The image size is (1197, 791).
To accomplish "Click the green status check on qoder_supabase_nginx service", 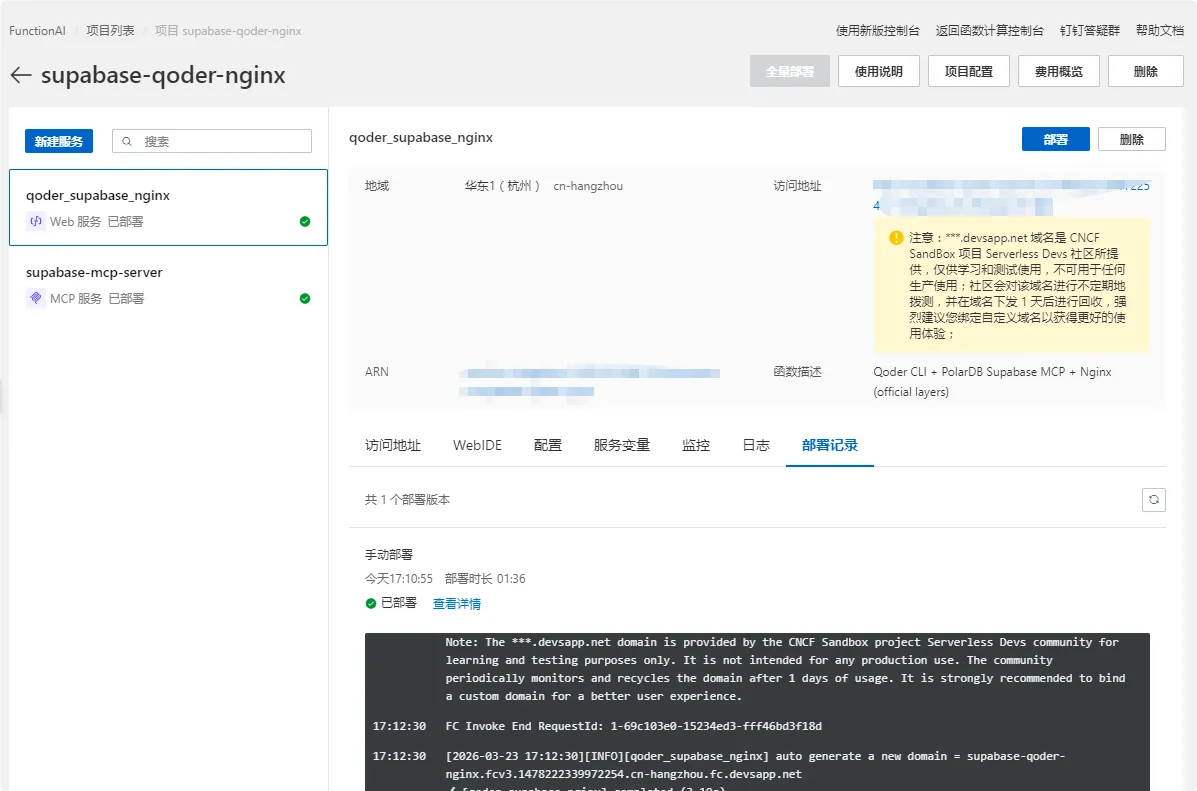I will tap(304, 222).
